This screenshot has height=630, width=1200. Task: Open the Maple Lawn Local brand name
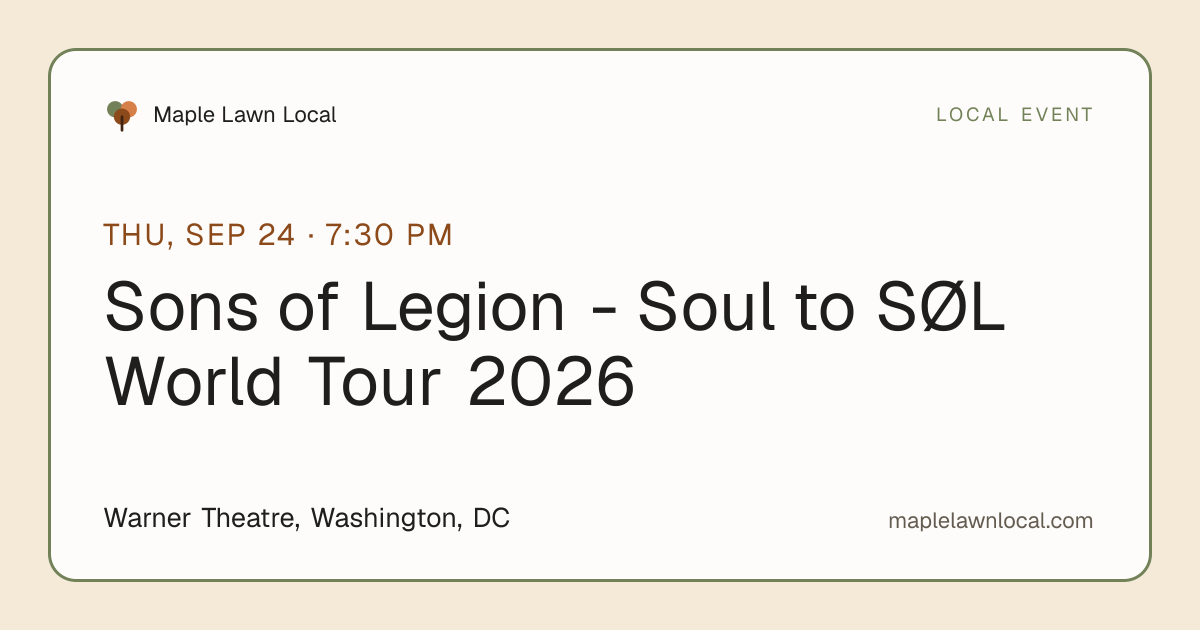pyautogui.click(x=245, y=115)
